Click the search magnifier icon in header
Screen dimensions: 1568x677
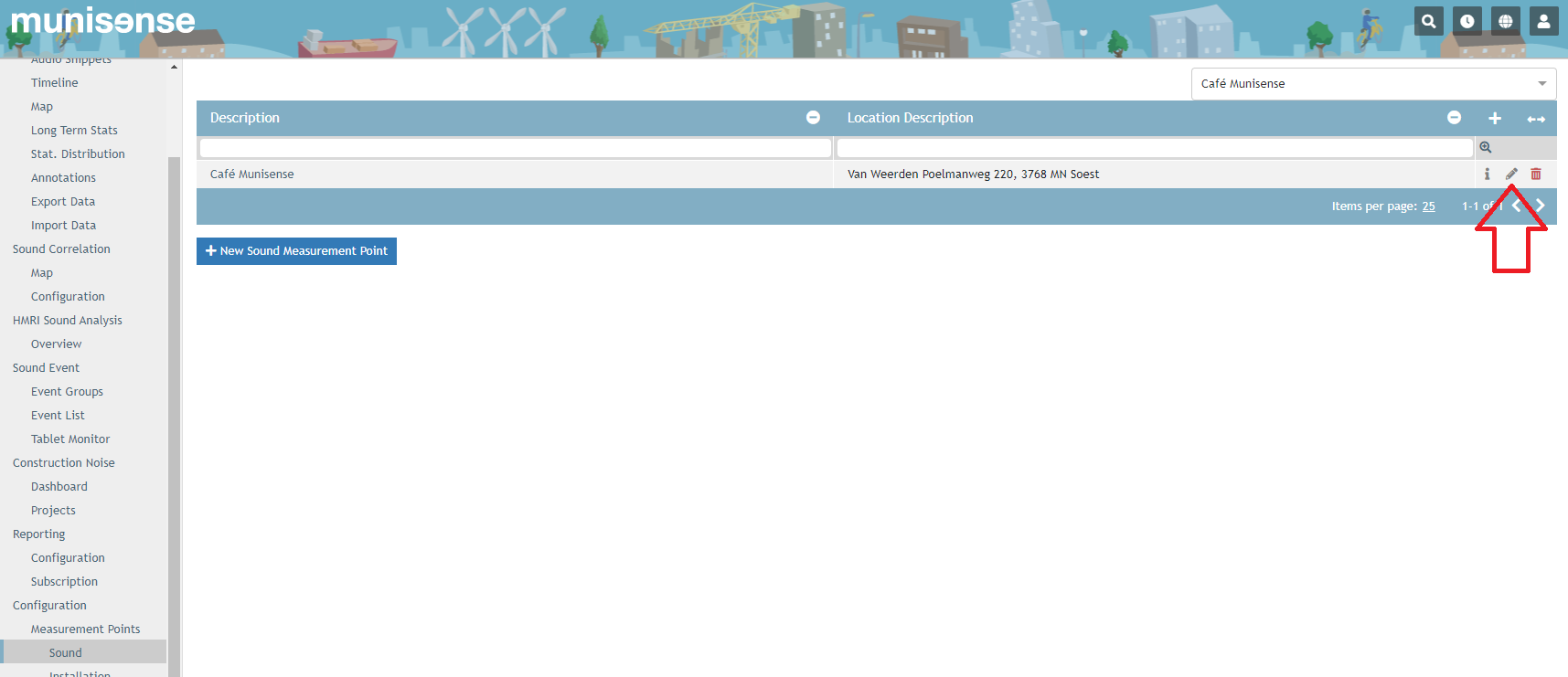coord(1428,21)
